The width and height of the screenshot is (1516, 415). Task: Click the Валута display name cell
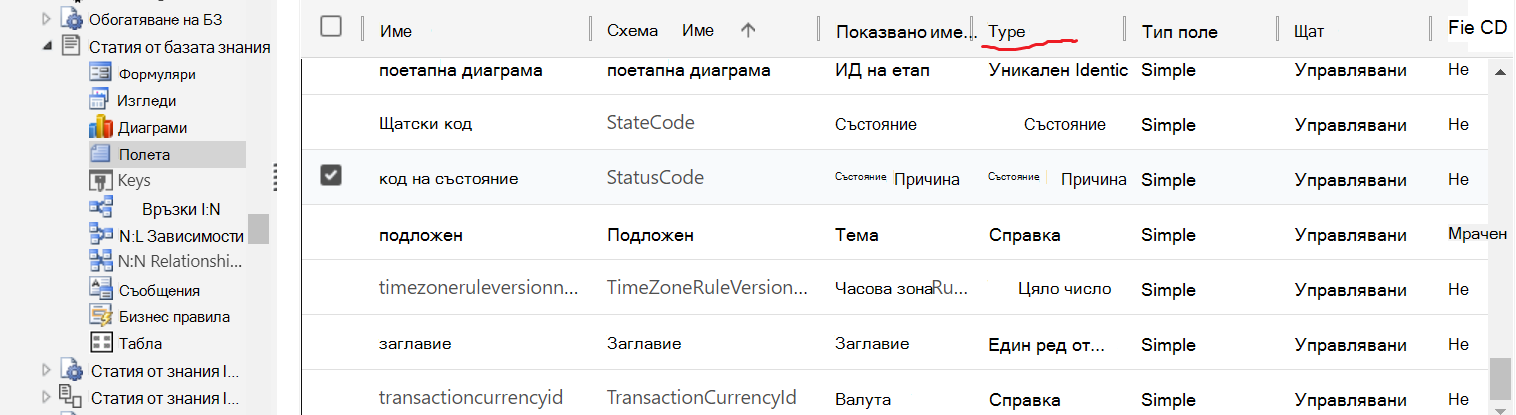click(862, 398)
